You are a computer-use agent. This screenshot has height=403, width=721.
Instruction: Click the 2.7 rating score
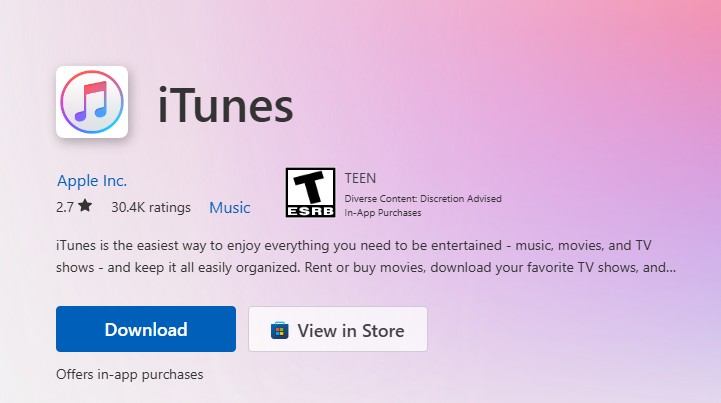pyautogui.click(x=65, y=208)
